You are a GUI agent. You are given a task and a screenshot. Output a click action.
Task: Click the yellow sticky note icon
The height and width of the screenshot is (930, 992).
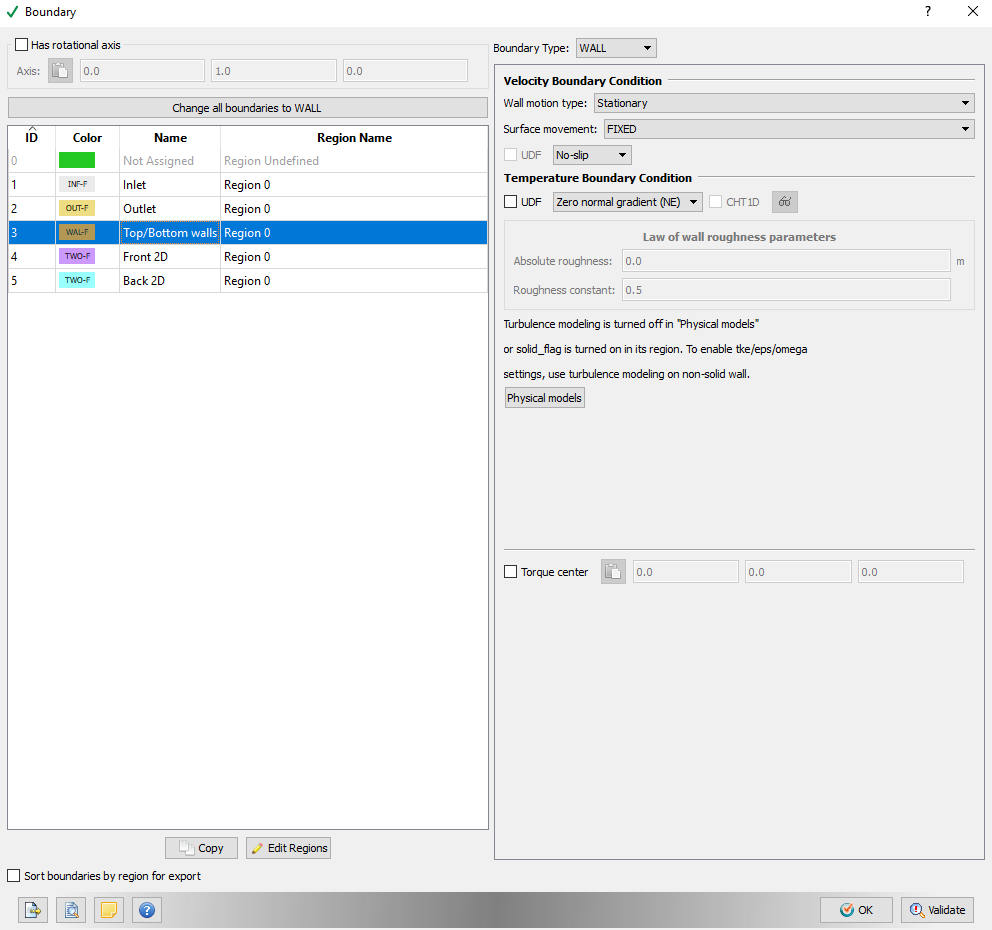pos(108,910)
